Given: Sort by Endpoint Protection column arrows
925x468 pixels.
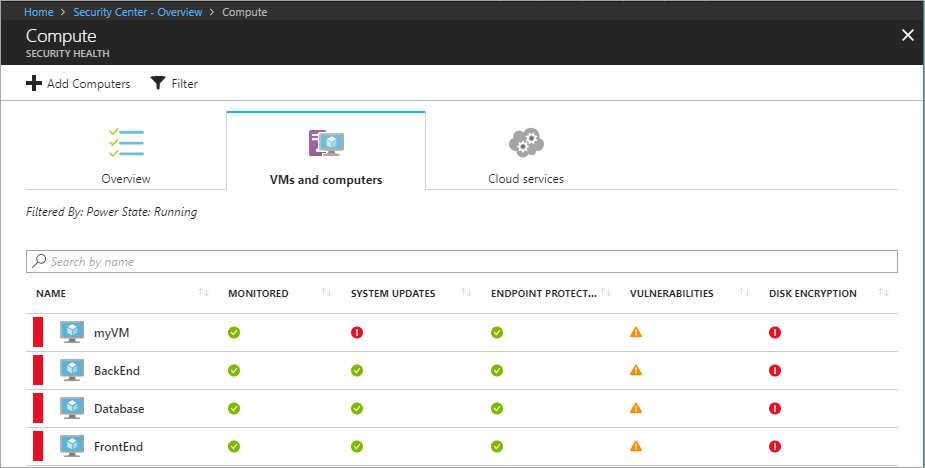Looking at the screenshot, I should point(605,293).
